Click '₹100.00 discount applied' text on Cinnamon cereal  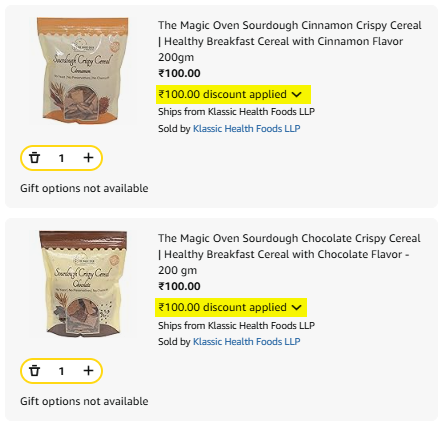[222, 94]
